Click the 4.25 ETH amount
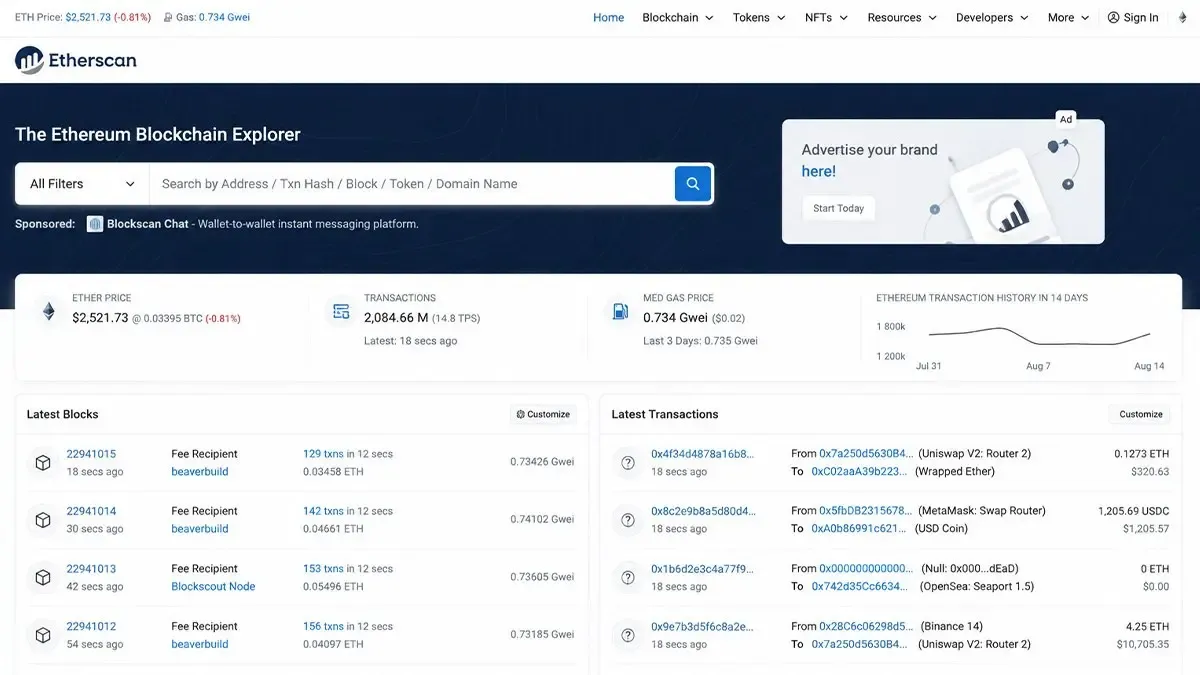1200x675 pixels. click(1146, 627)
